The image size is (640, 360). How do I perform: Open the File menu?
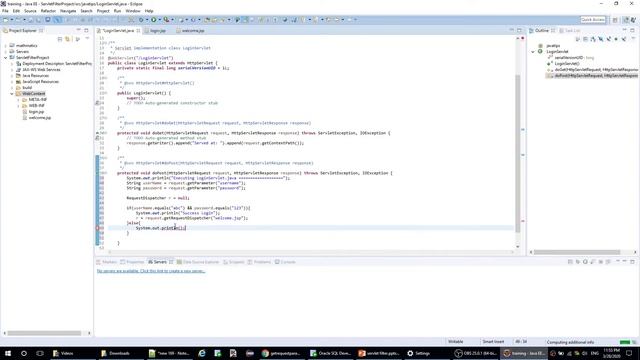(x=5, y=11)
